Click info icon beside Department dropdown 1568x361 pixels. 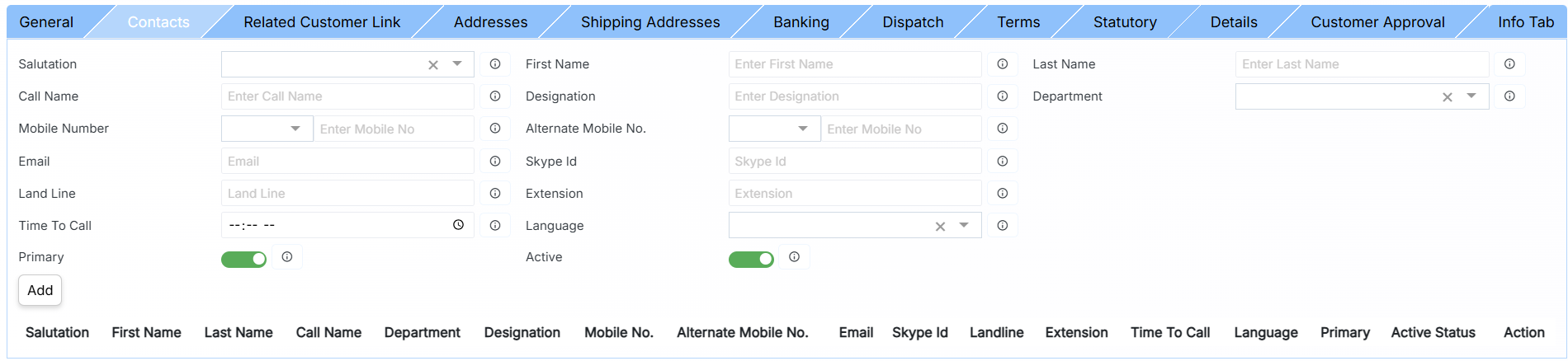[x=1509, y=96]
